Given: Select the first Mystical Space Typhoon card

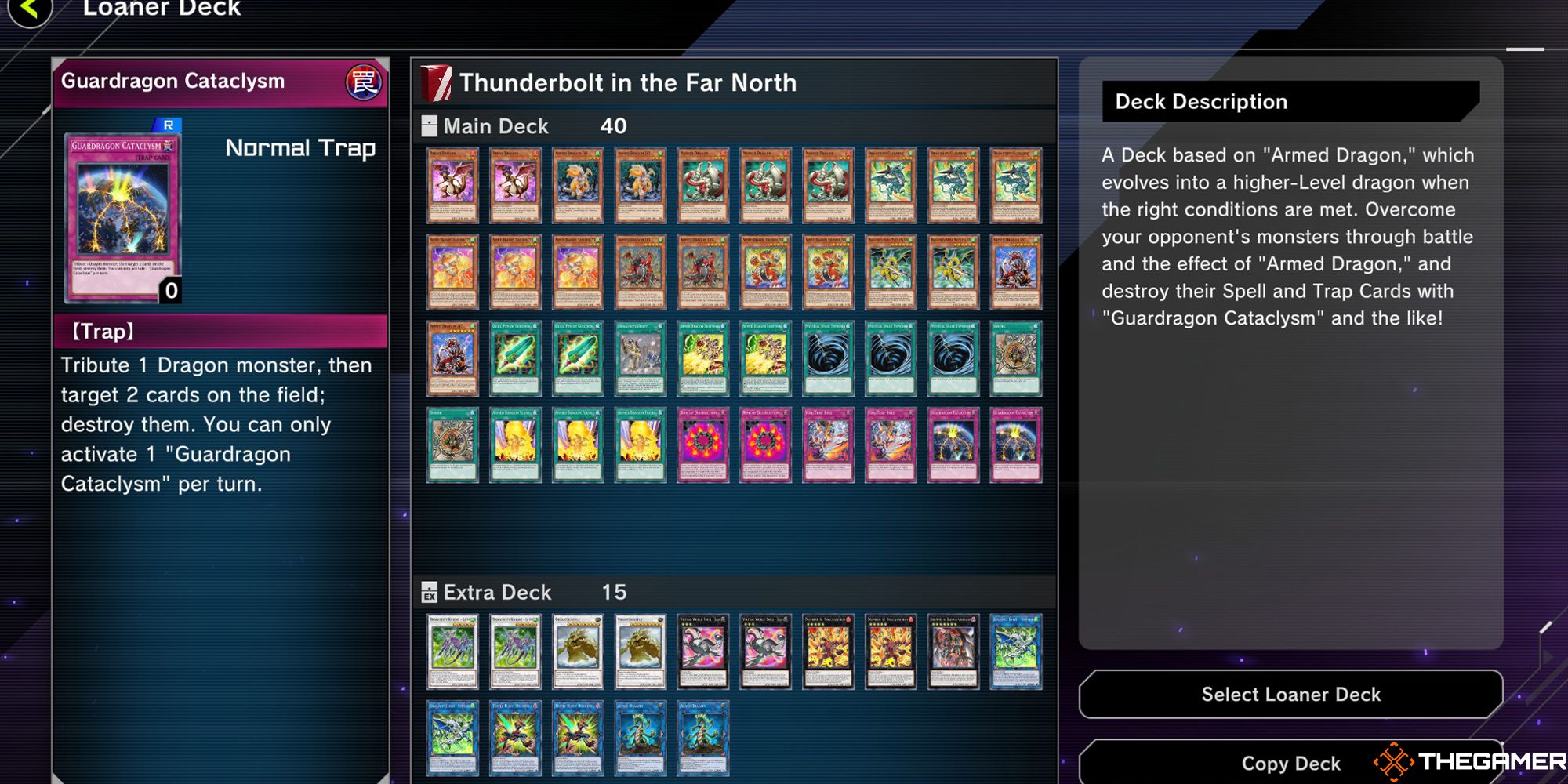Looking at the screenshot, I should (828, 358).
